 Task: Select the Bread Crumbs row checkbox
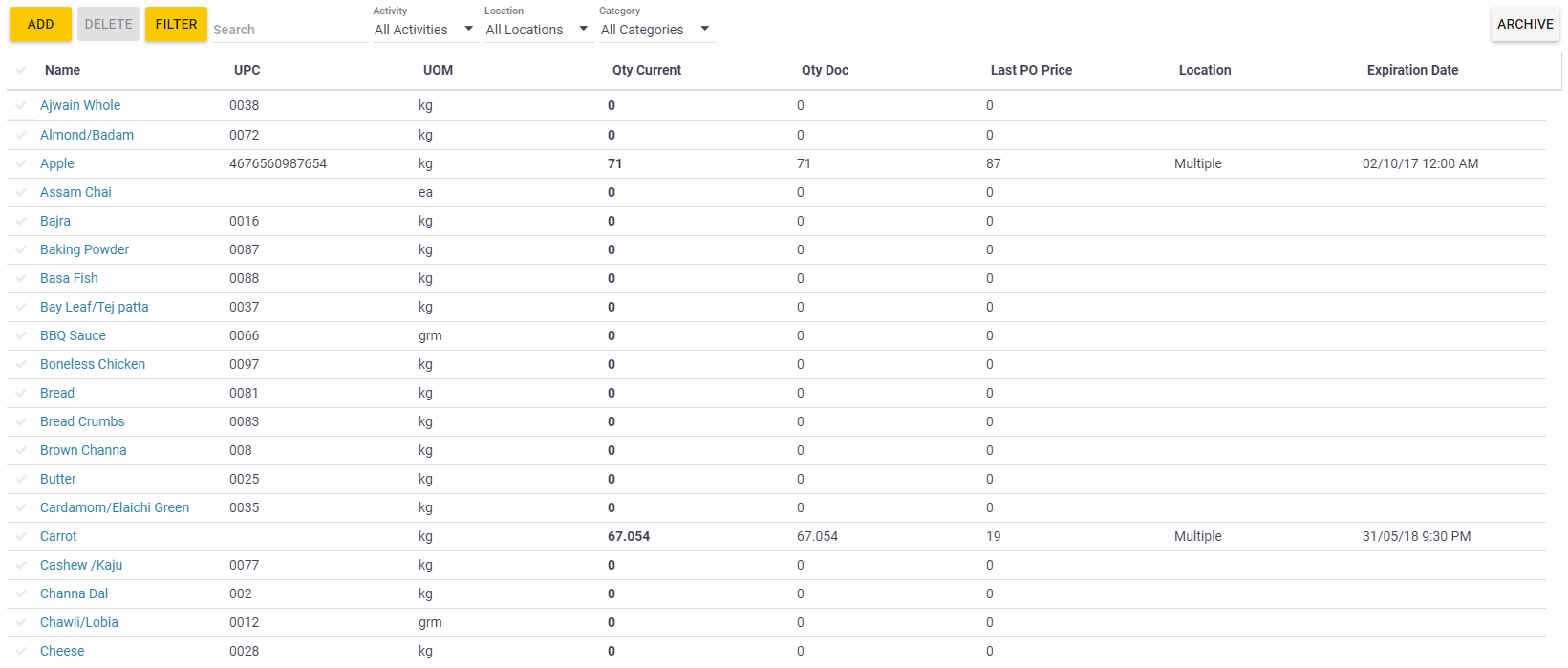pyautogui.click(x=21, y=421)
